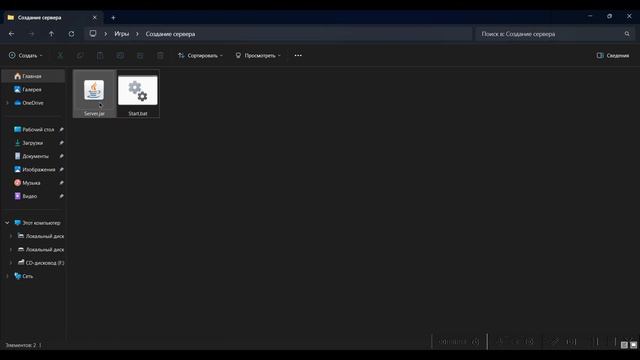Open OneDrive in the sidebar
This screenshot has height=360, width=640.
33,103
